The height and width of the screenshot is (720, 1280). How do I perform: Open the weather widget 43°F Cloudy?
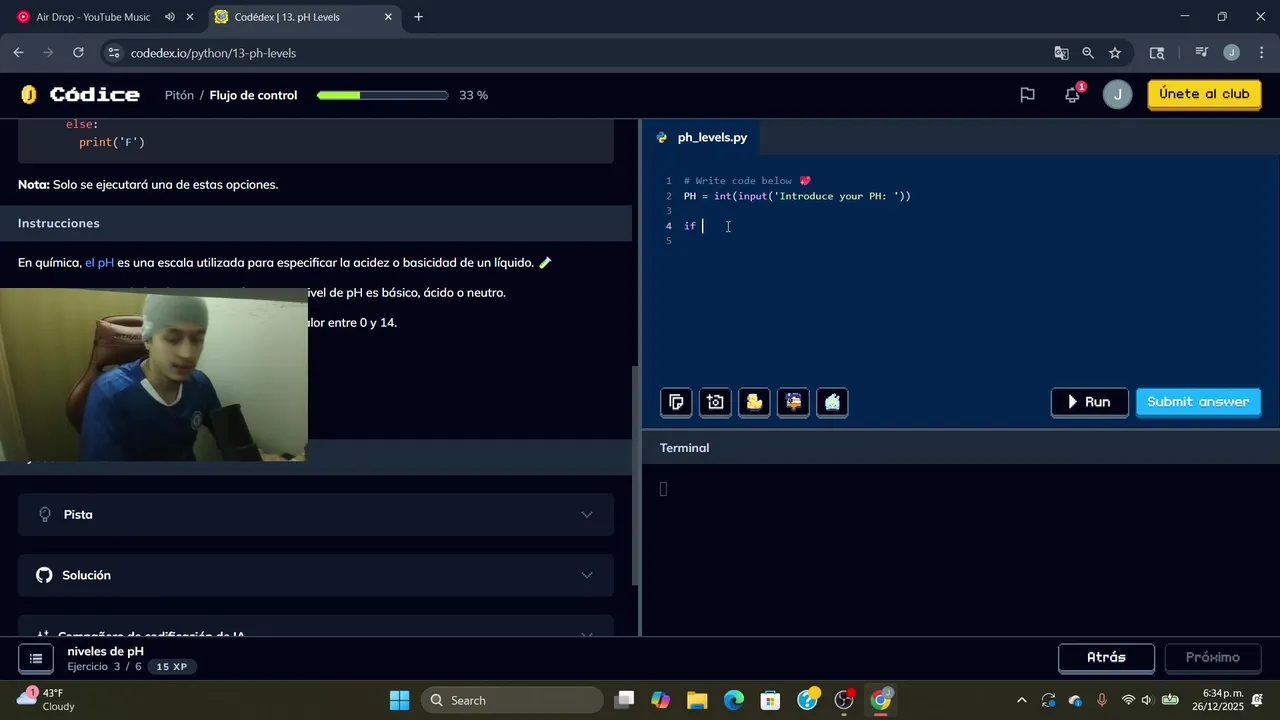click(x=47, y=700)
